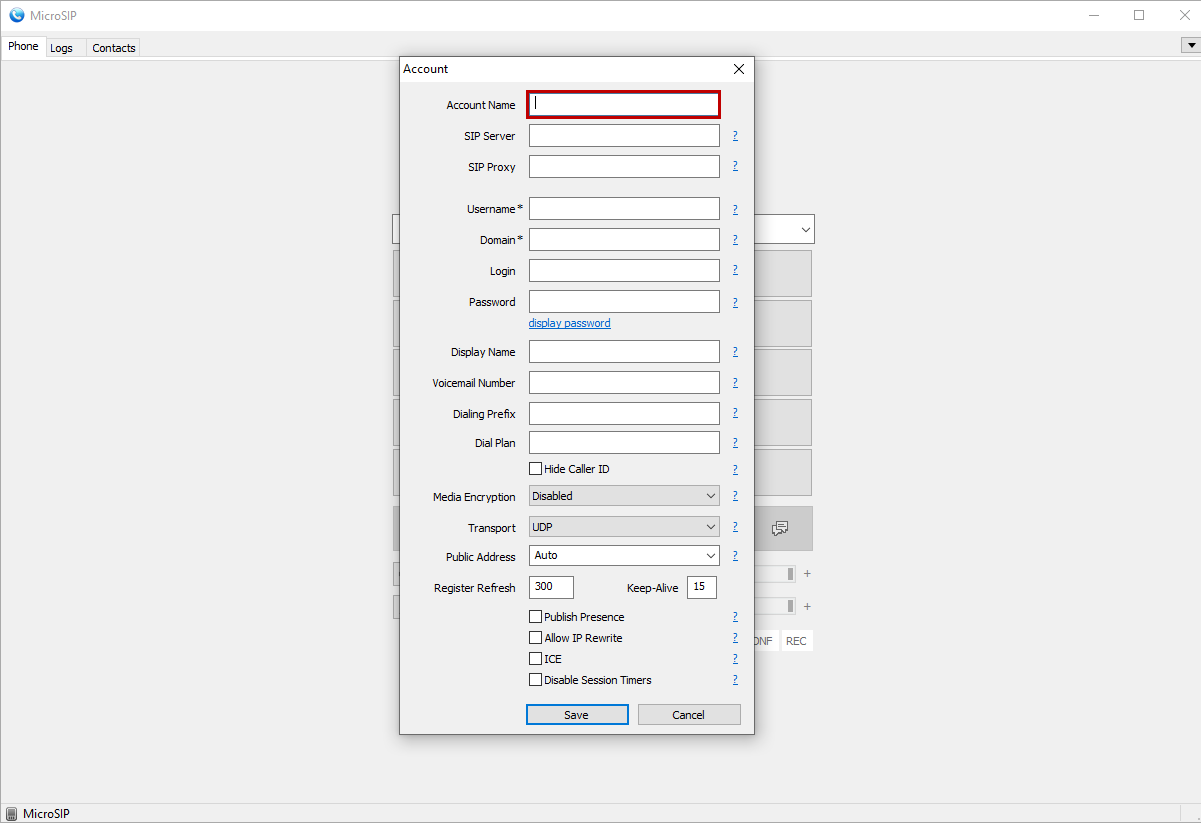Viewport: 1201px width, 823px height.
Task: Switch to the Logs tab
Action: pos(62,48)
